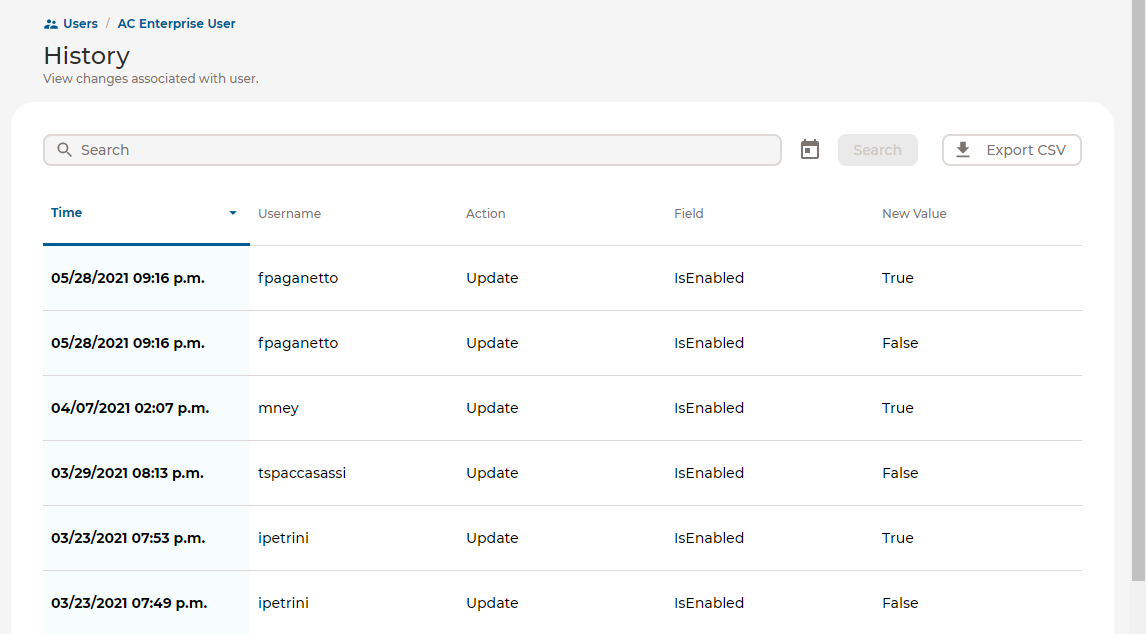Click the Field column header

pos(689,213)
